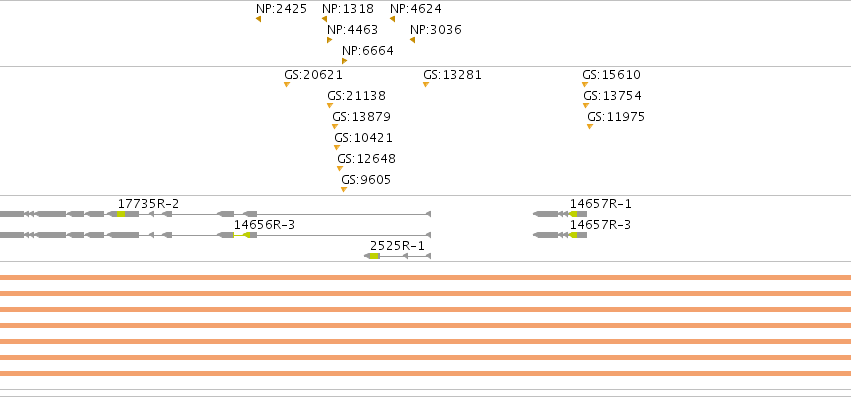Viewport: 851px width, 397px height.
Task: Click the 2525R-1 transcript name
Action: 397,246
